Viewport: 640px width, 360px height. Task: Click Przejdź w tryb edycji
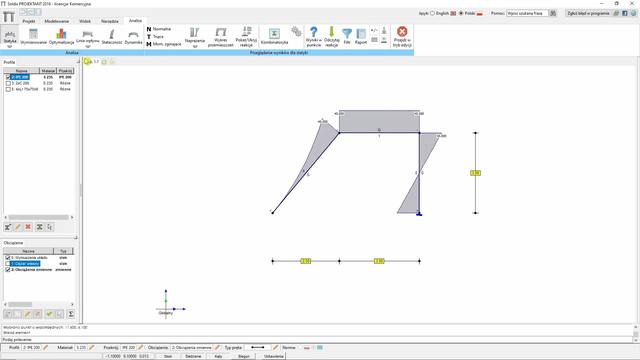click(x=402, y=37)
